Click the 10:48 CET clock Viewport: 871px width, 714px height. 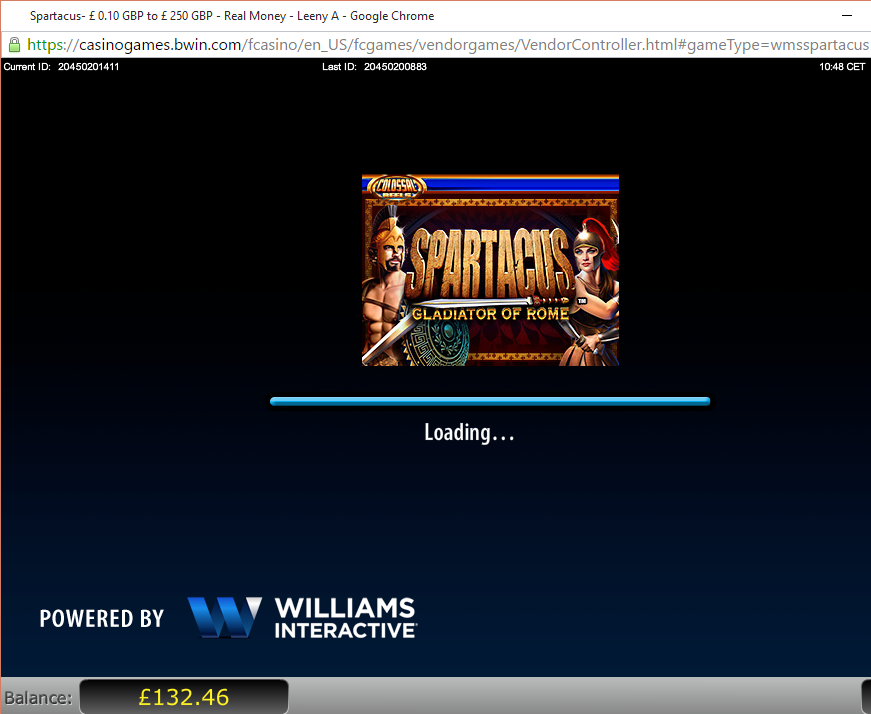tap(842, 67)
